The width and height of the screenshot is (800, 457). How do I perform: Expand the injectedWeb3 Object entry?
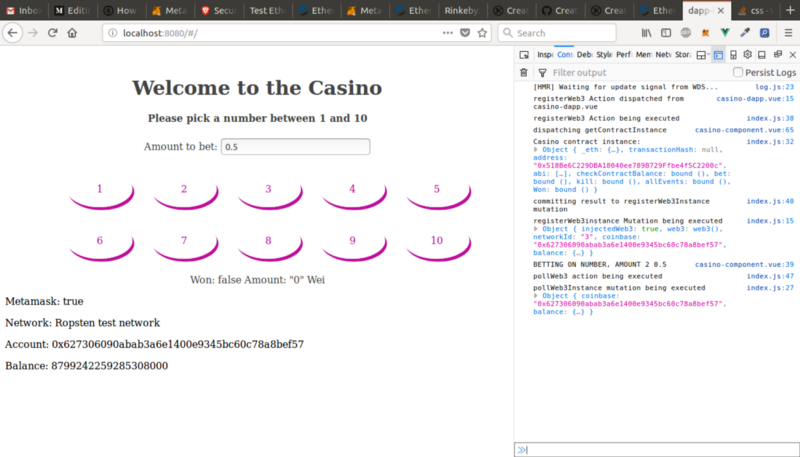point(536,228)
